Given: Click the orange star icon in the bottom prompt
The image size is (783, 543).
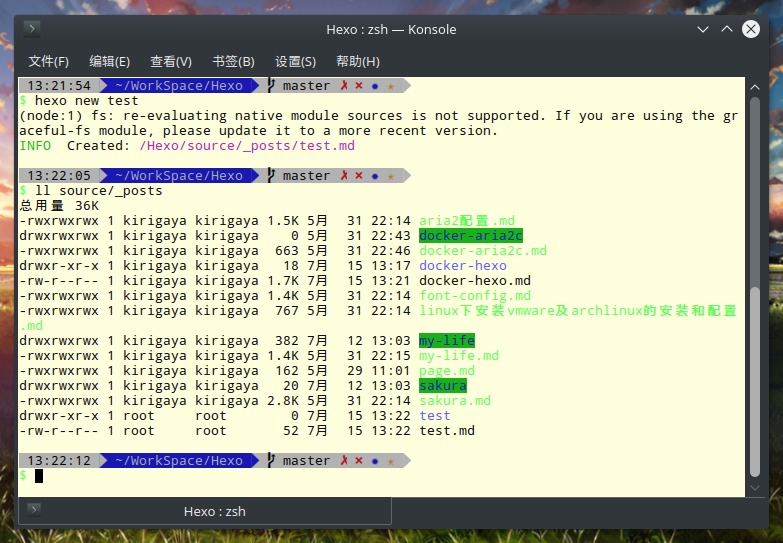Looking at the screenshot, I should click(x=391, y=461).
